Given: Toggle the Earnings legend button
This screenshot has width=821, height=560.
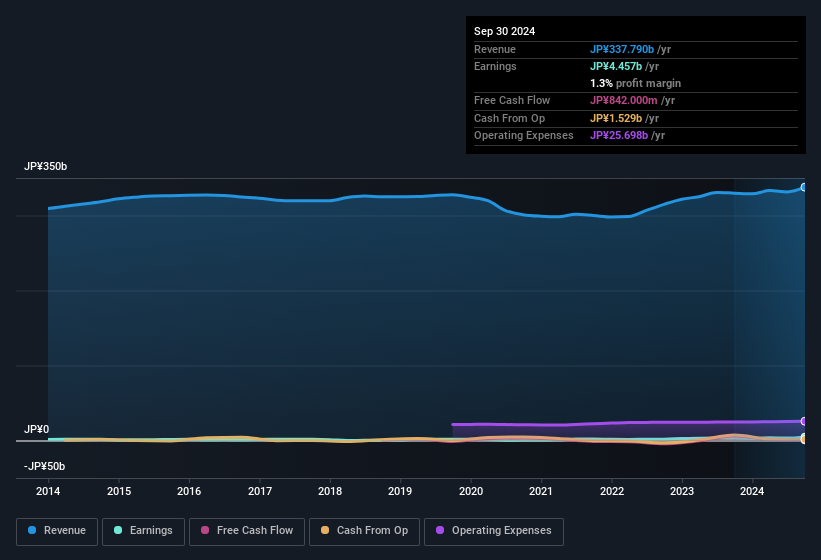Looking at the screenshot, I should click(143, 531).
